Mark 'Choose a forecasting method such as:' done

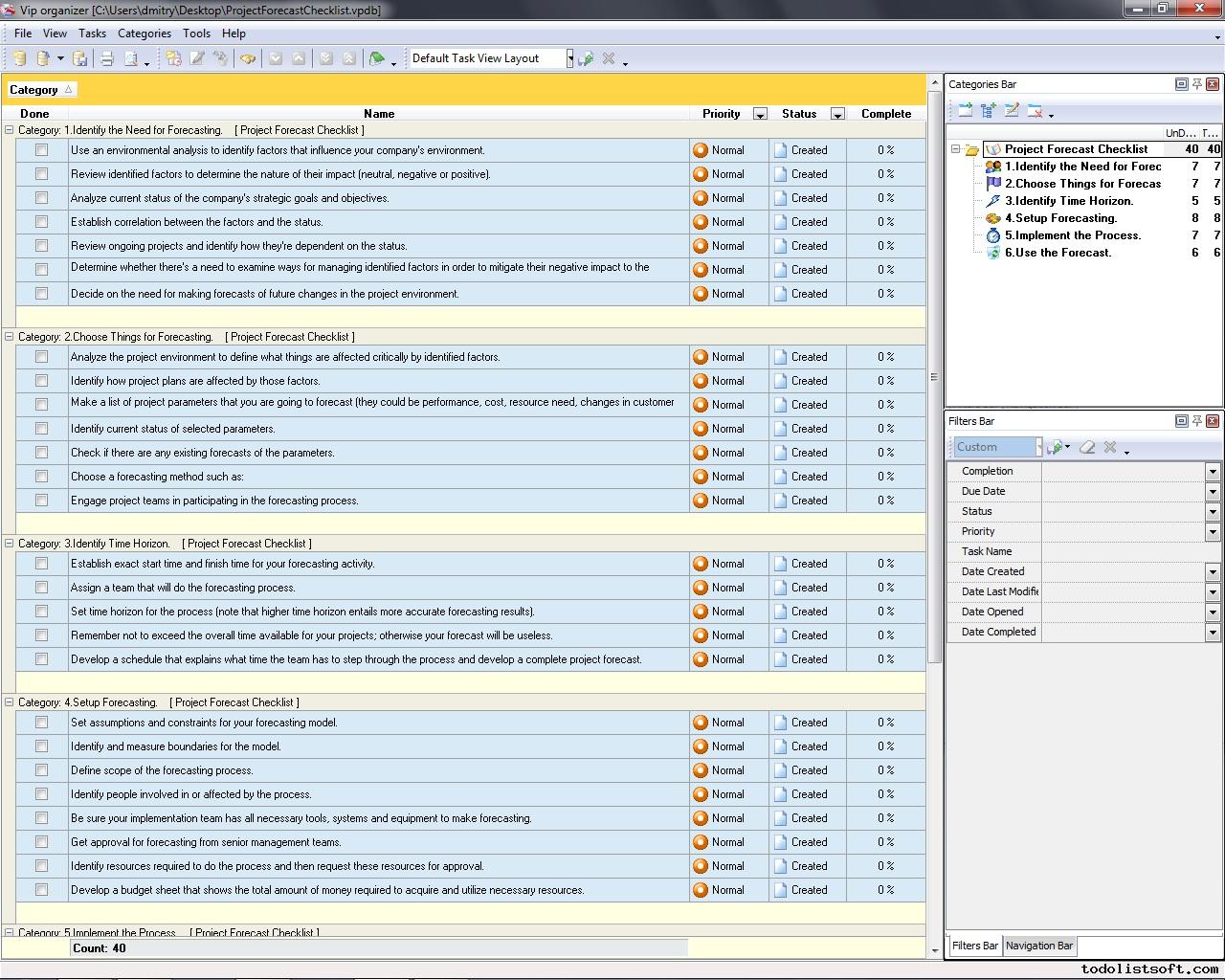coord(41,477)
